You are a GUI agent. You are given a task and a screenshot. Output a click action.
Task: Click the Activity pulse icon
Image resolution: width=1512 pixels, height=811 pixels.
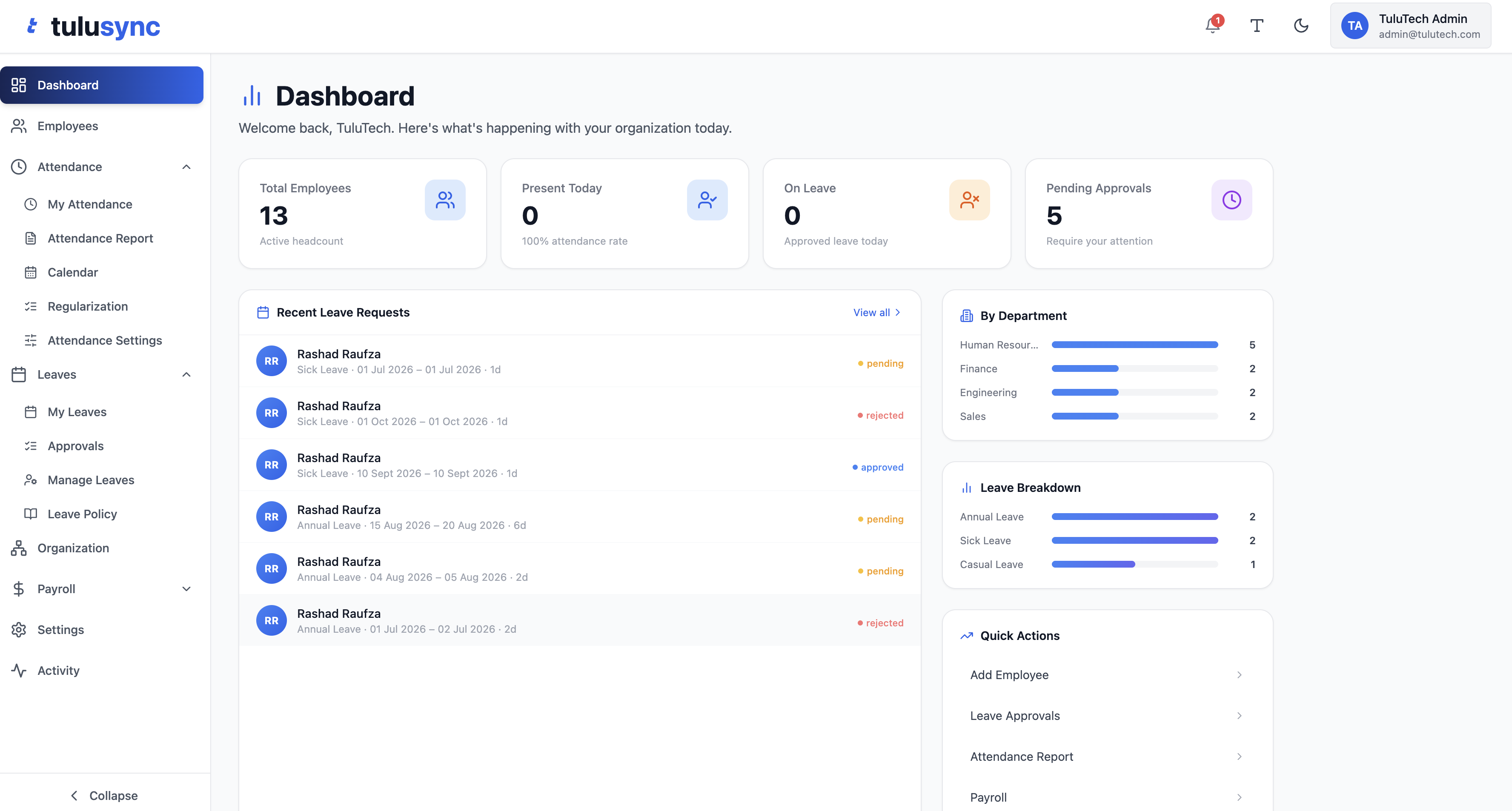pyautogui.click(x=19, y=670)
